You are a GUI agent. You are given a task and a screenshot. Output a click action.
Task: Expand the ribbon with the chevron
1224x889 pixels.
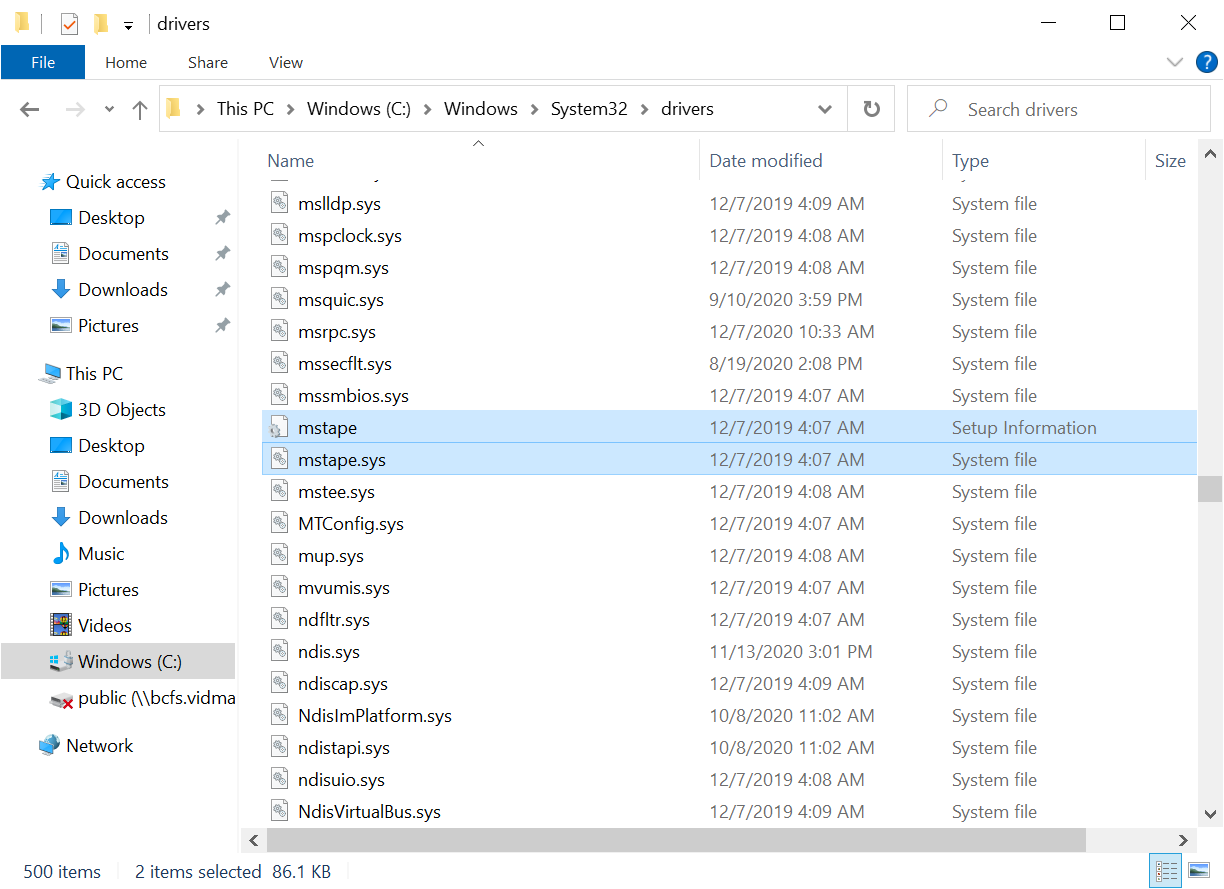coord(1175,62)
